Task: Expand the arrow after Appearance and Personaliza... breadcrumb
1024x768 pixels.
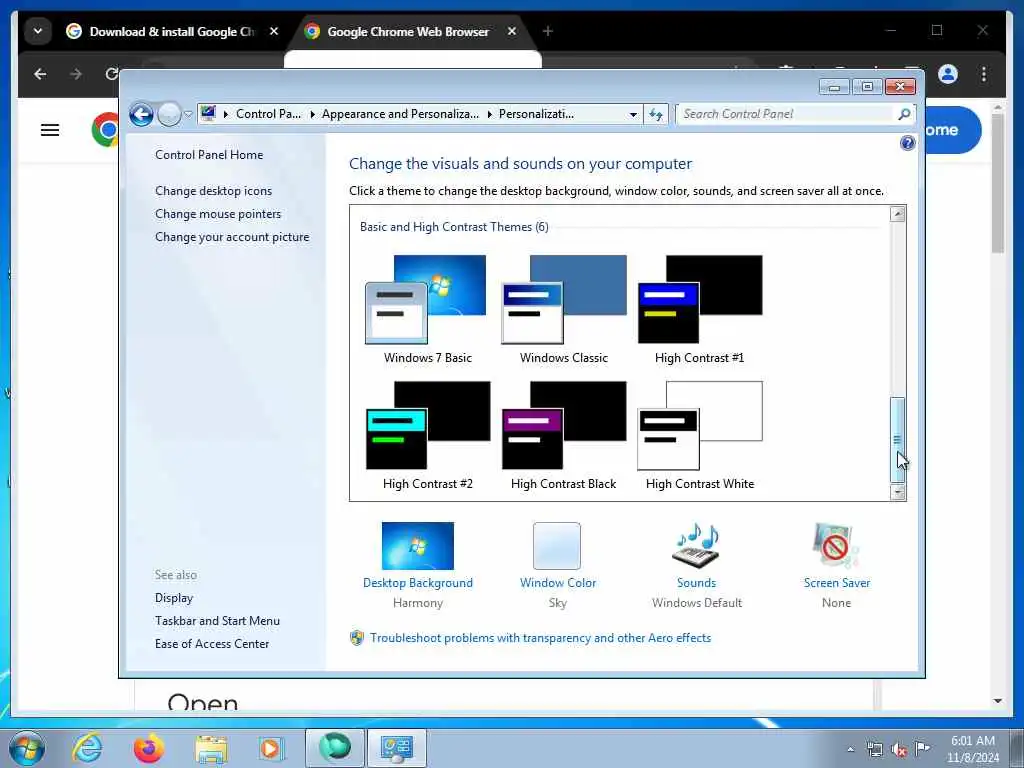Action: (489, 114)
